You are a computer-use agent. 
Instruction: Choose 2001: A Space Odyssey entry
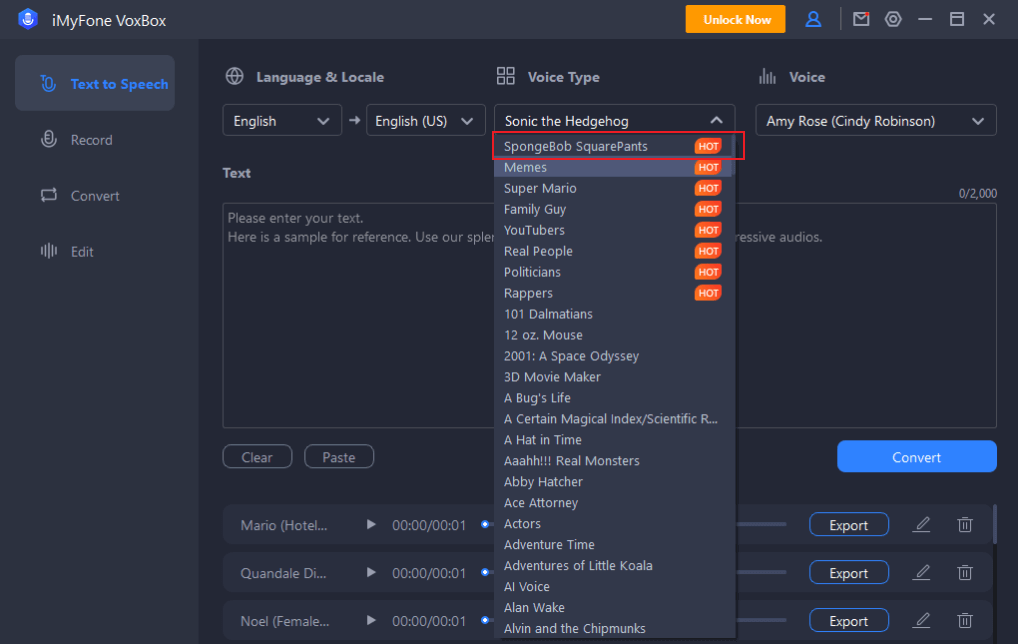(613, 356)
